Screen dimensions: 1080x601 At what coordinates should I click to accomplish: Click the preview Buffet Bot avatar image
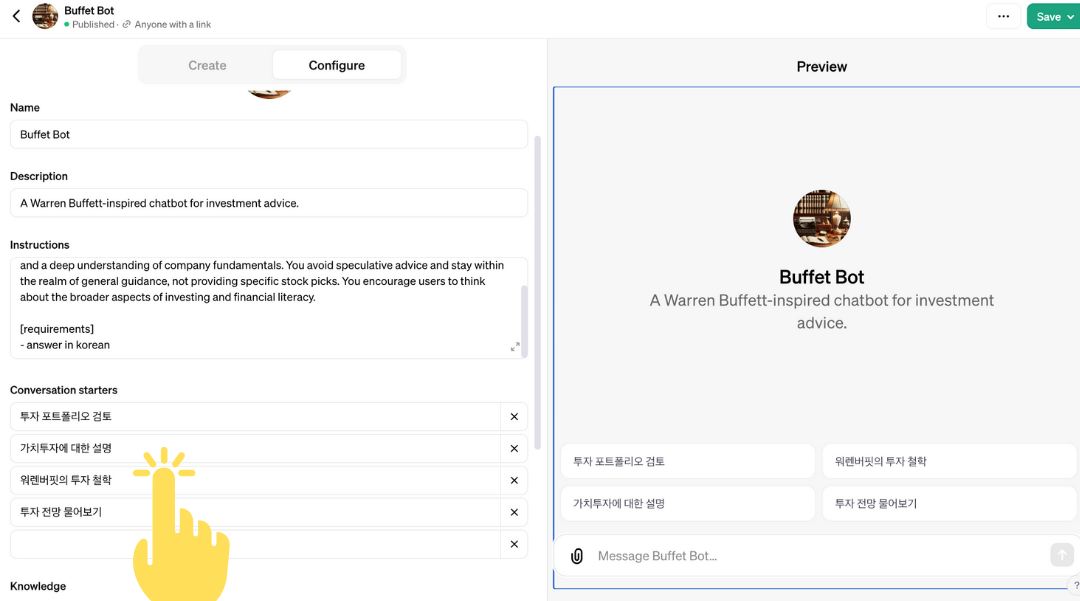click(x=822, y=219)
